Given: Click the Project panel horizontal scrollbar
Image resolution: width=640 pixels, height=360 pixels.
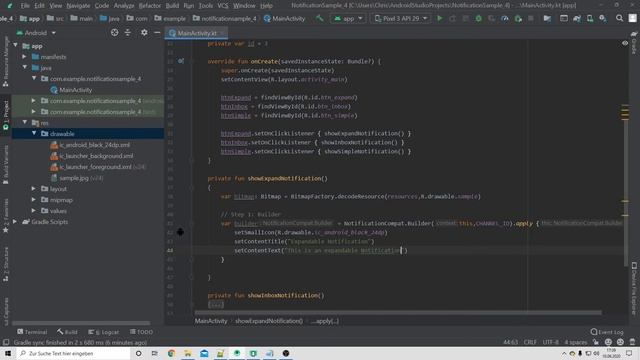Looking at the screenshot, I should pyautogui.click(x=81, y=323).
